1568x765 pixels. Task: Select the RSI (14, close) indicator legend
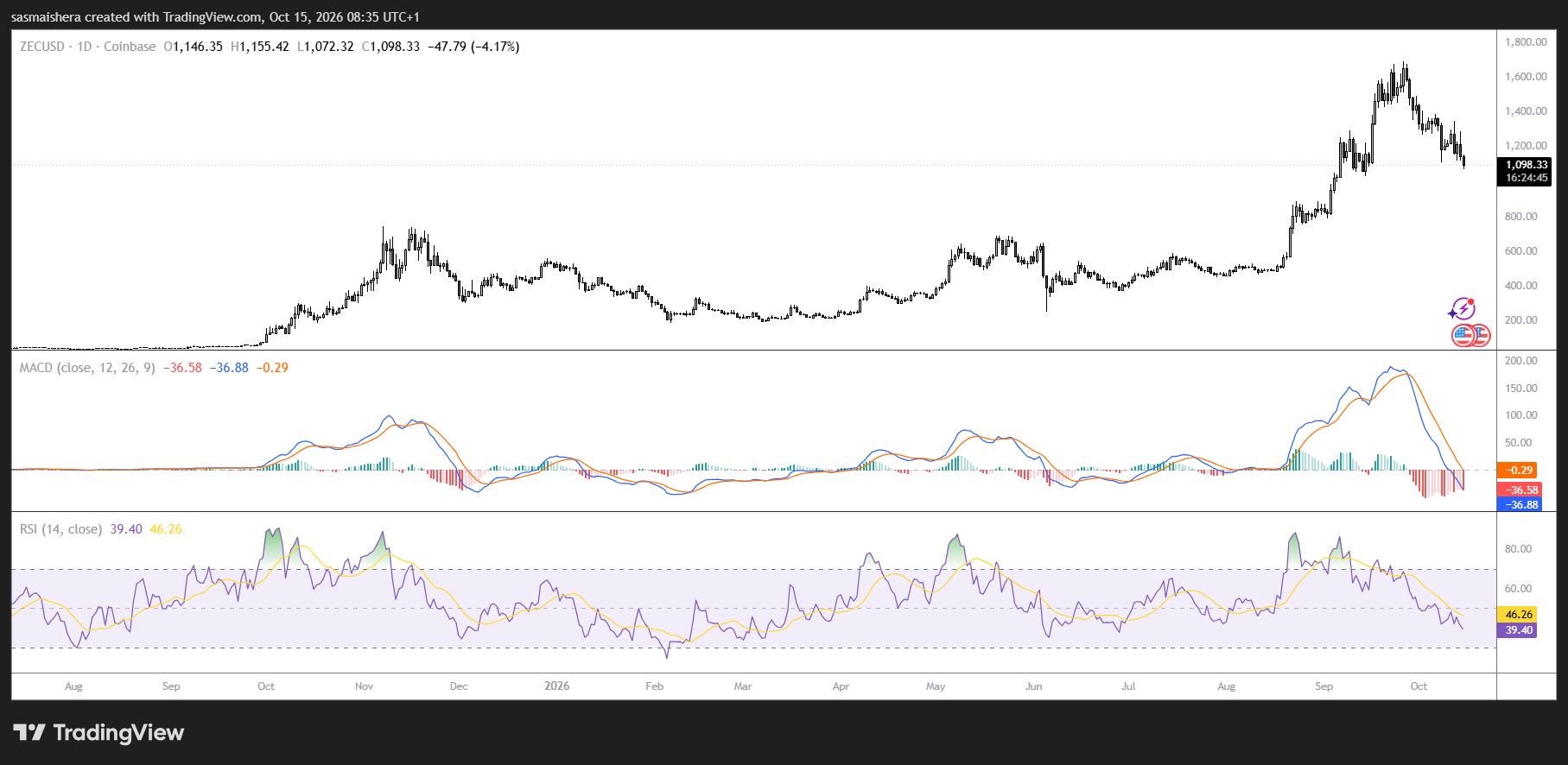pyautogui.click(x=60, y=529)
